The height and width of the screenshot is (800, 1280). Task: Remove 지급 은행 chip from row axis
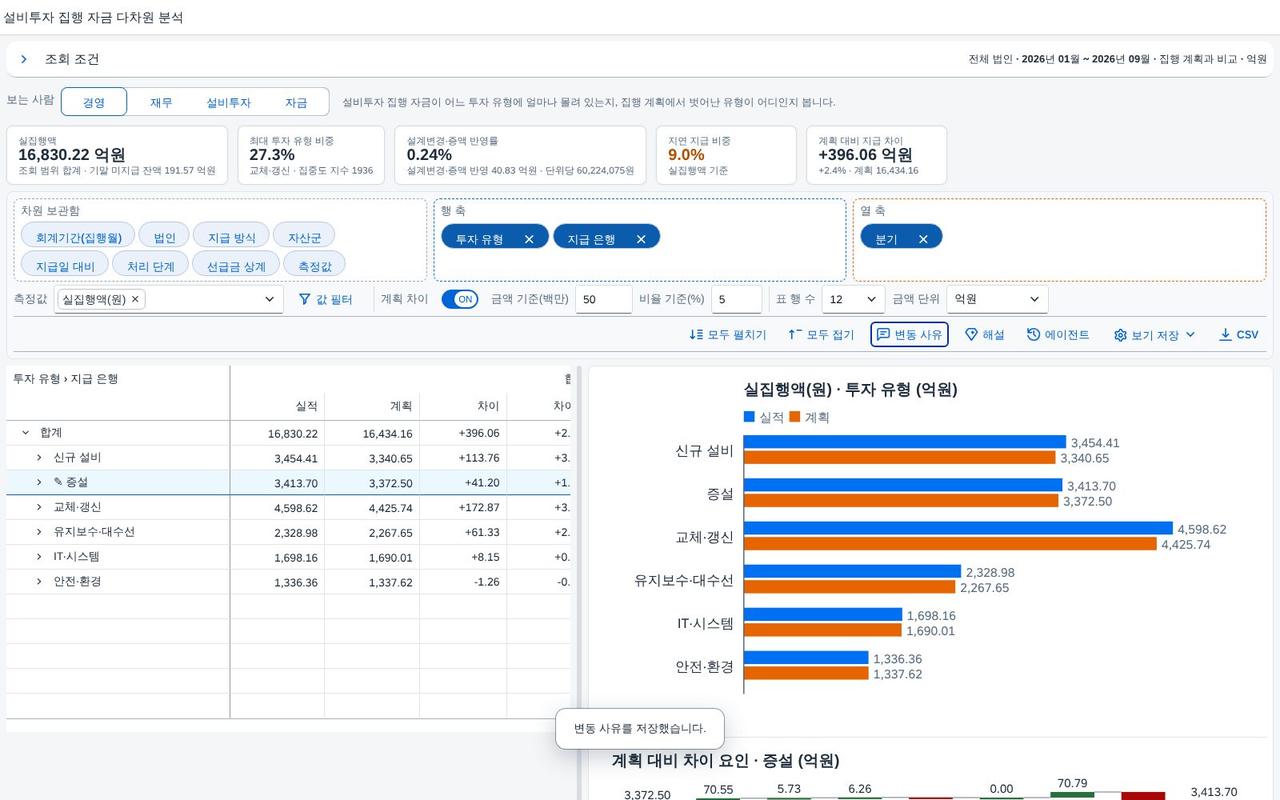[641, 239]
